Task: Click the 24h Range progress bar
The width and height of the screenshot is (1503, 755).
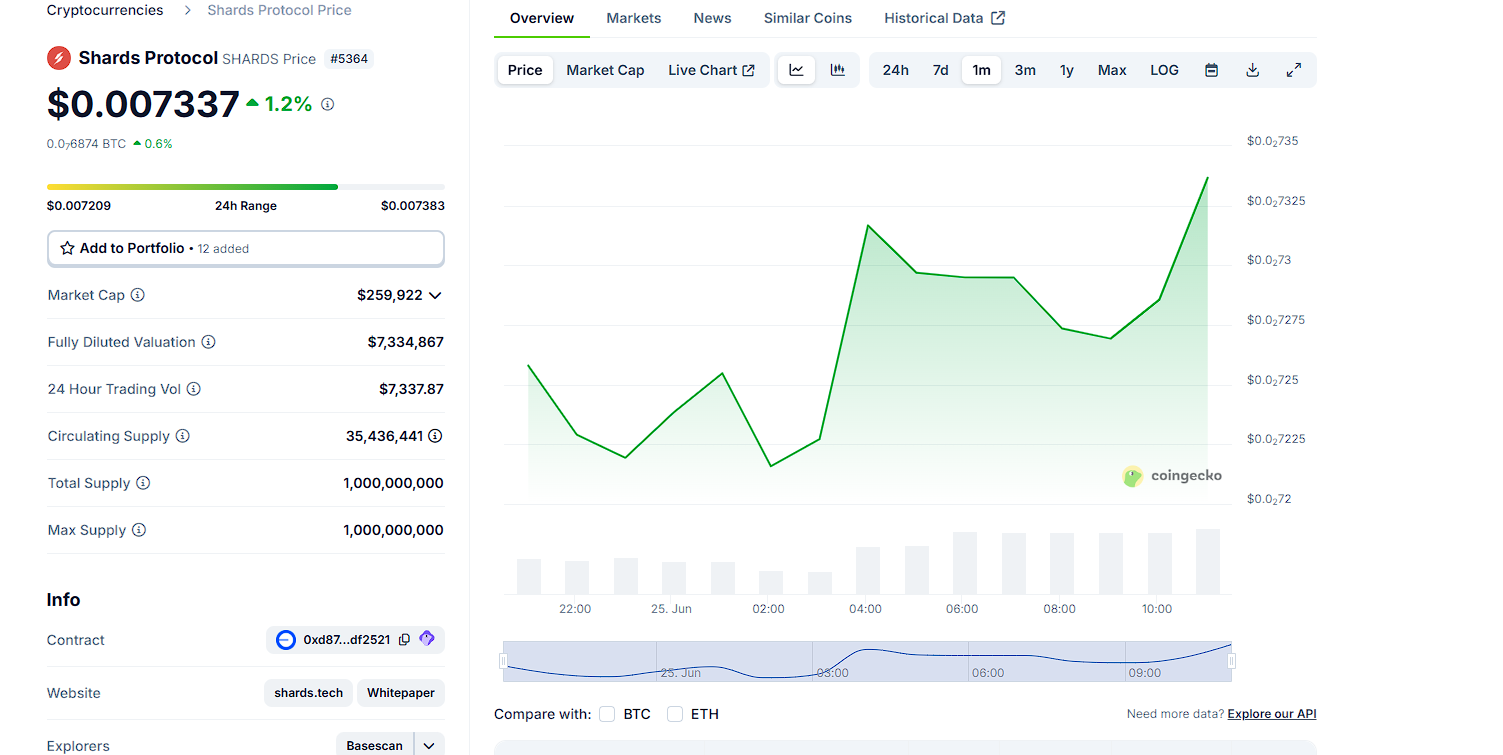Action: point(246,186)
